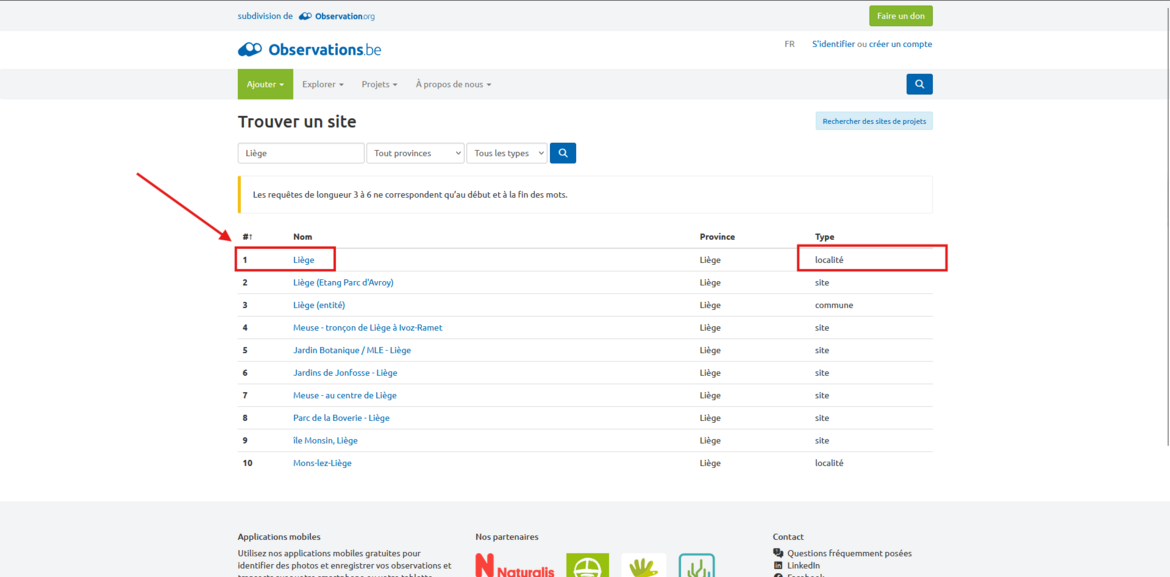Image resolution: width=1170 pixels, height=577 pixels.
Task: Expand the green Ajouter menu
Action: coord(265,84)
